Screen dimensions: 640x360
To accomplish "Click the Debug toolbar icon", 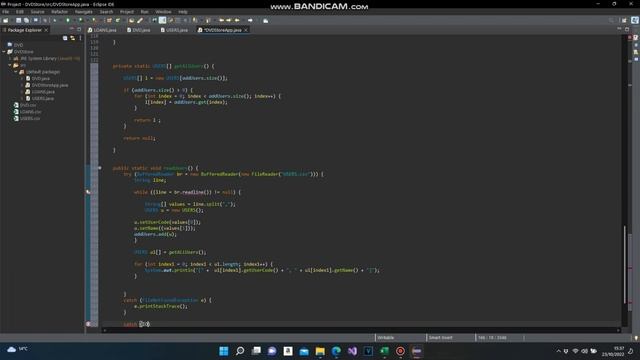I will (x=55, y=20).
